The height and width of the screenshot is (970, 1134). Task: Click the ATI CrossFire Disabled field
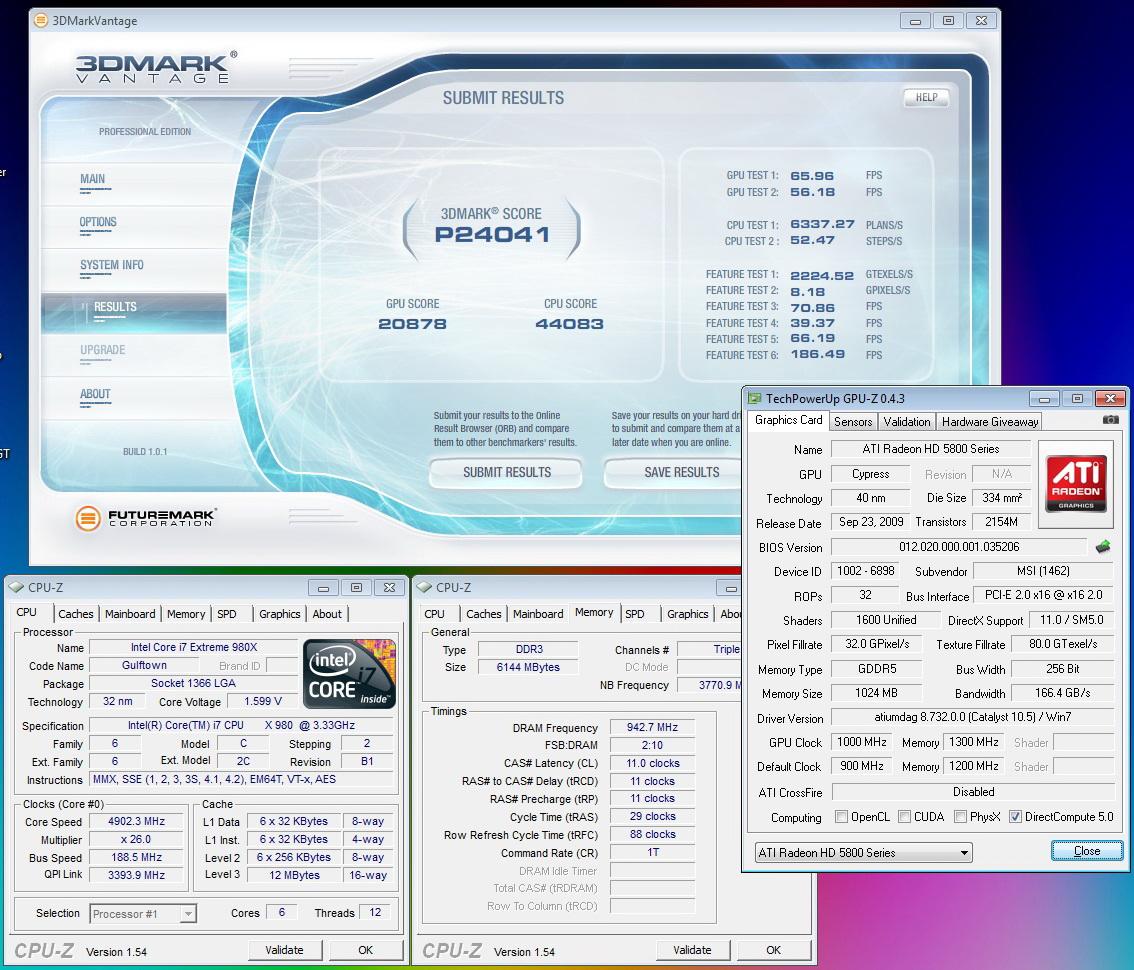(x=973, y=792)
